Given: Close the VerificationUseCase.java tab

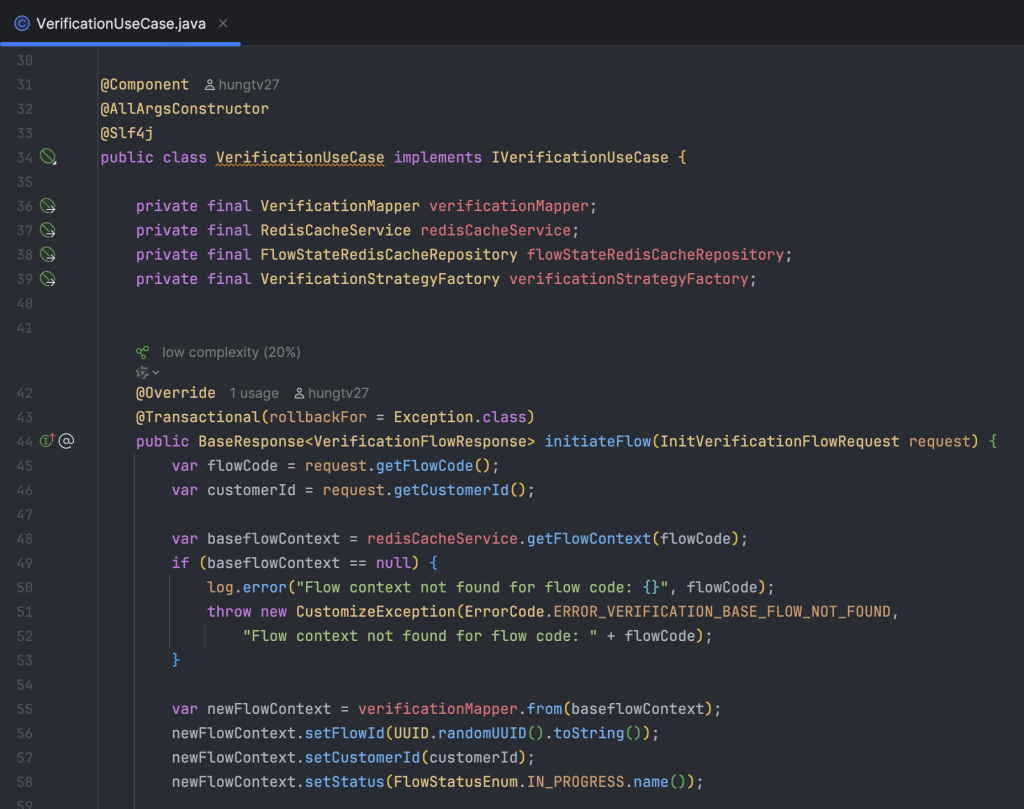Looking at the screenshot, I should click(x=223, y=24).
